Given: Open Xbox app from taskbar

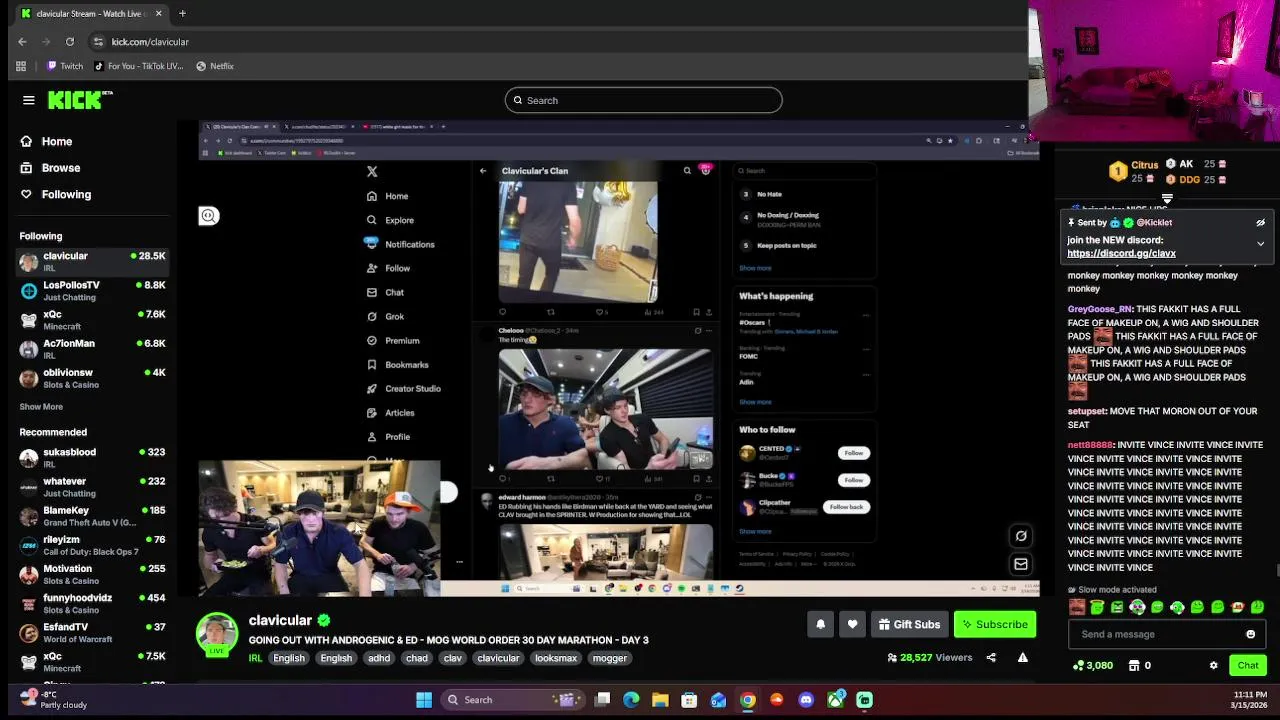Looking at the screenshot, I should 835,700.
